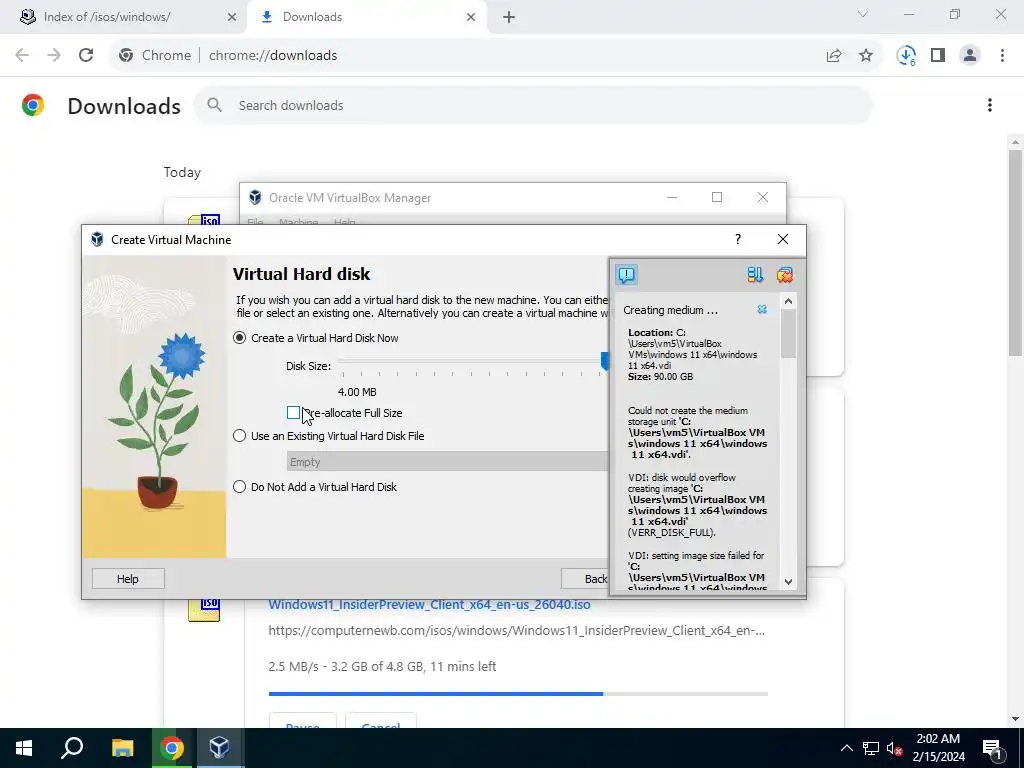The image size is (1024, 768).
Task: Open Chrome downloads bubble icon
Action: pyautogui.click(x=906, y=56)
